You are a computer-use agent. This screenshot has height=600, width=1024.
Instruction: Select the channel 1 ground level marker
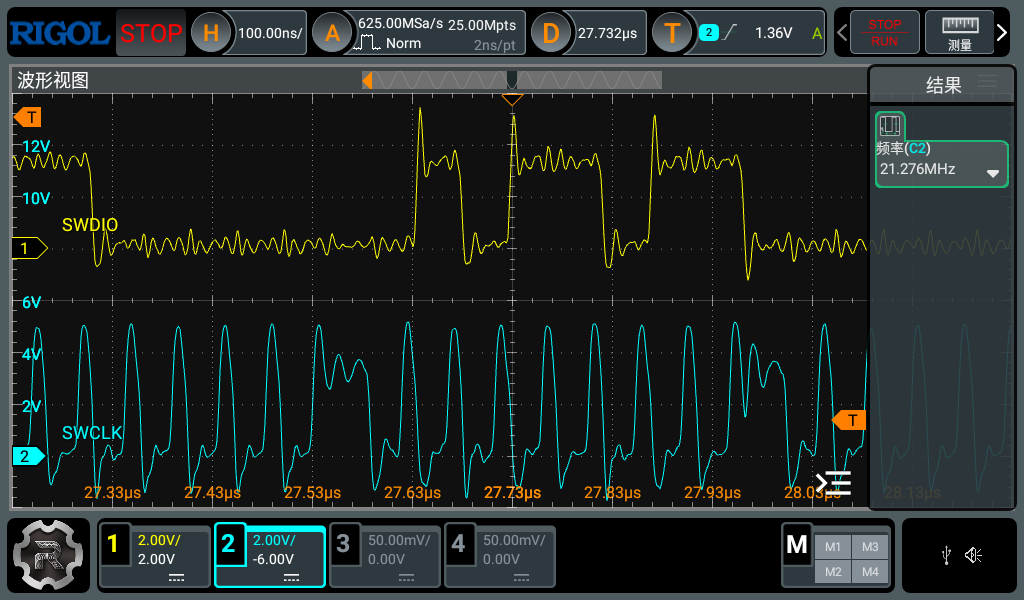point(29,248)
